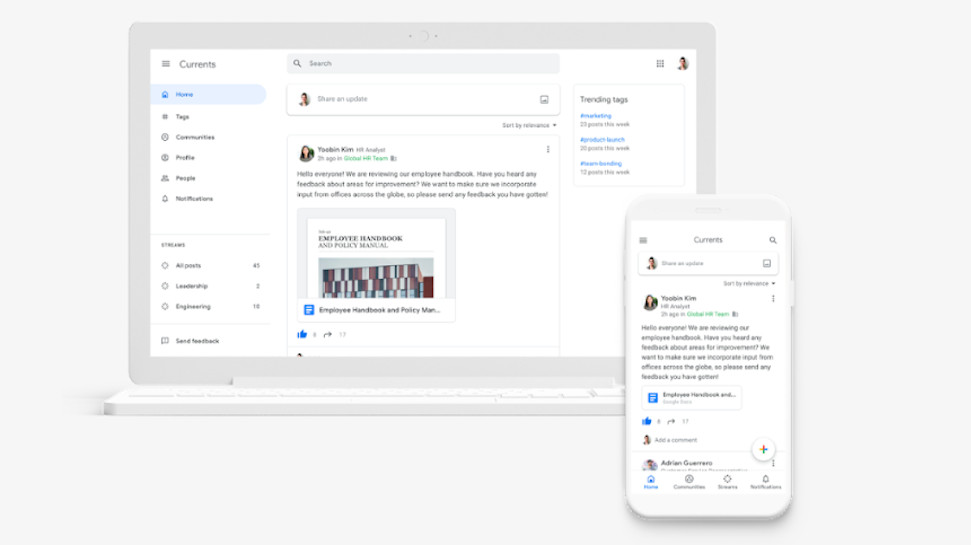
Task: Tap the search magnifier icon on phone
Action: (773, 240)
